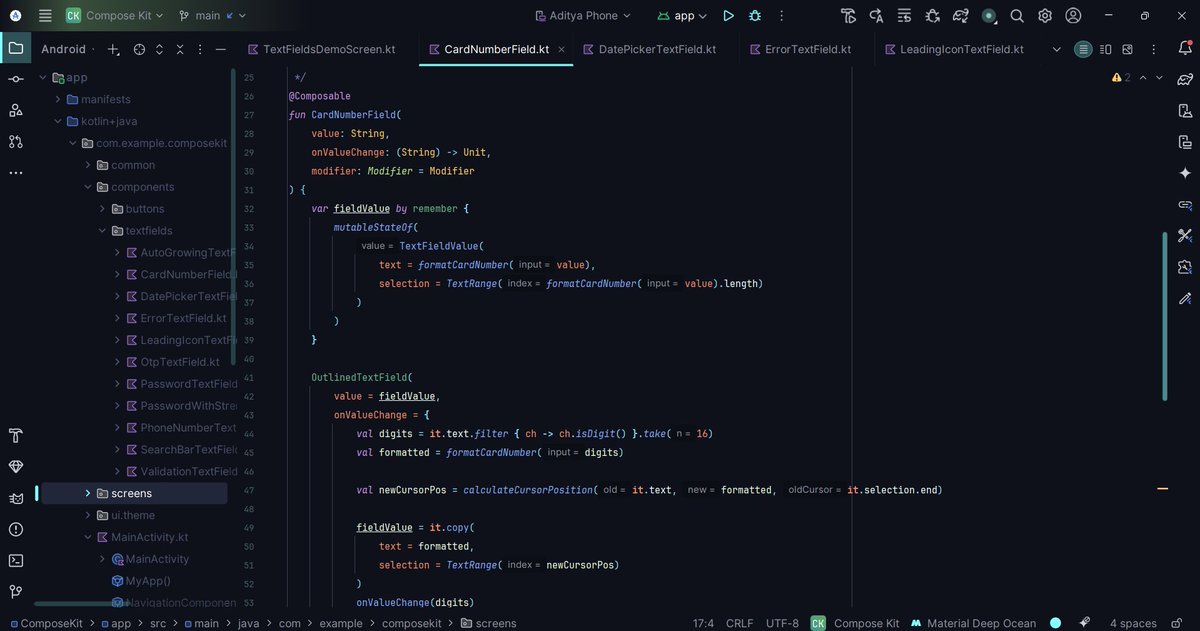
Task: Click UTF-8 encoding in status bar
Action: pos(783,623)
